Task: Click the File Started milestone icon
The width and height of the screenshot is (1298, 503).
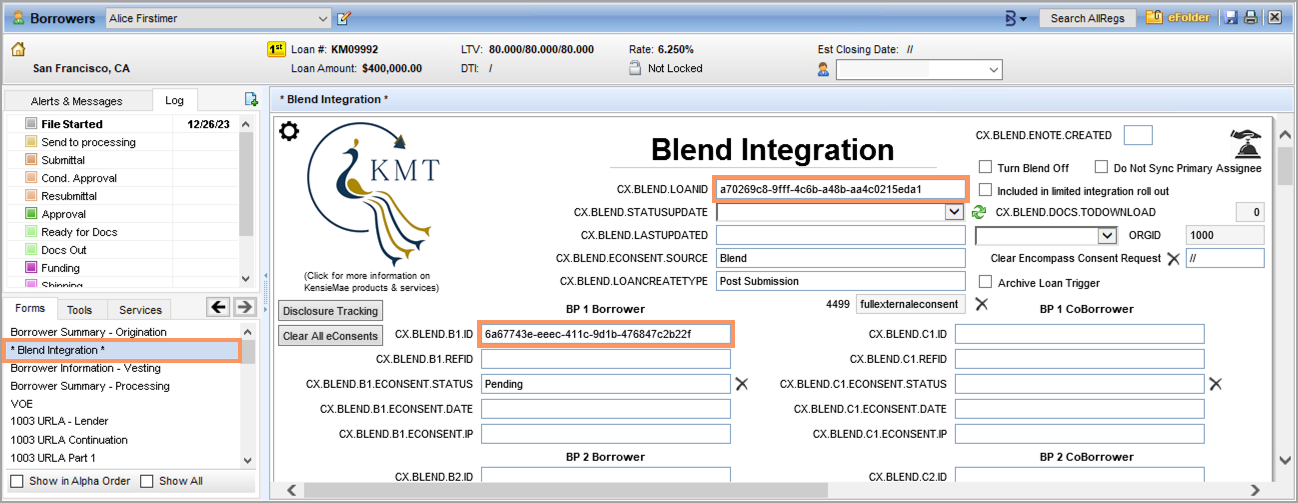Action: pyautogui.click(x=31, y=124)
